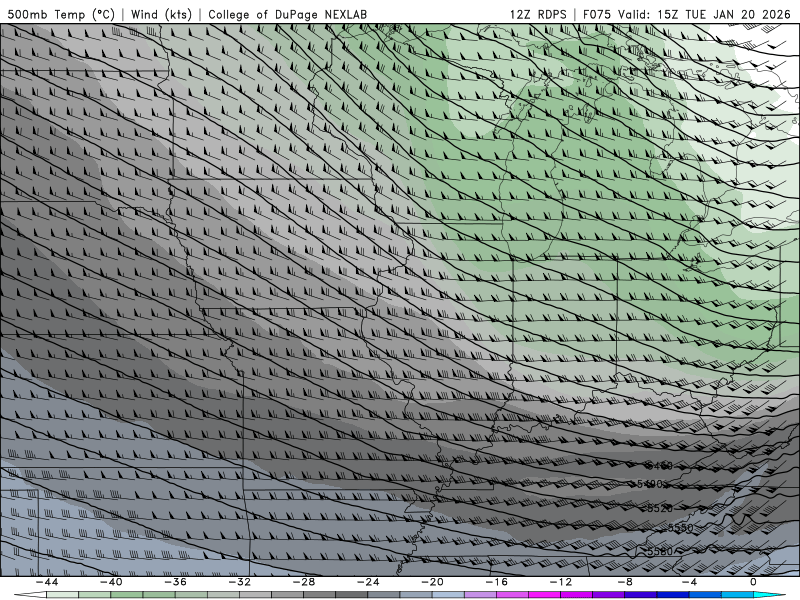Pick the cyan arrow swatch past 0
Image resolution: width=800 pixels, height=600 pixels.
point(769,595)
